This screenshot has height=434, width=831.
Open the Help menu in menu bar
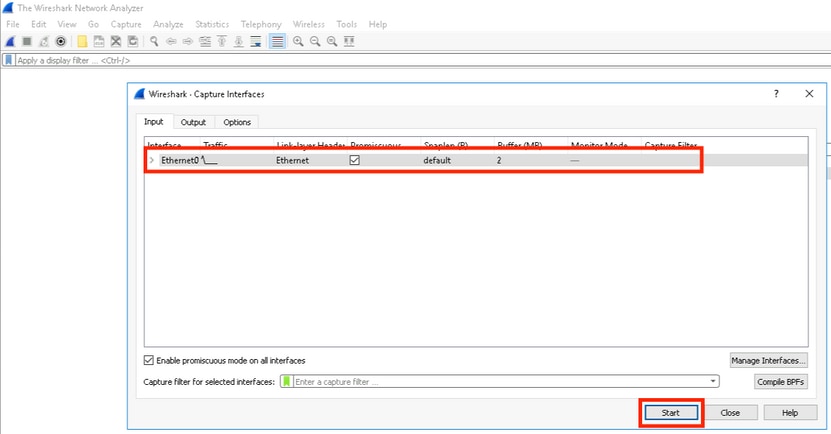pyautogui.click(x=378, y=24)
